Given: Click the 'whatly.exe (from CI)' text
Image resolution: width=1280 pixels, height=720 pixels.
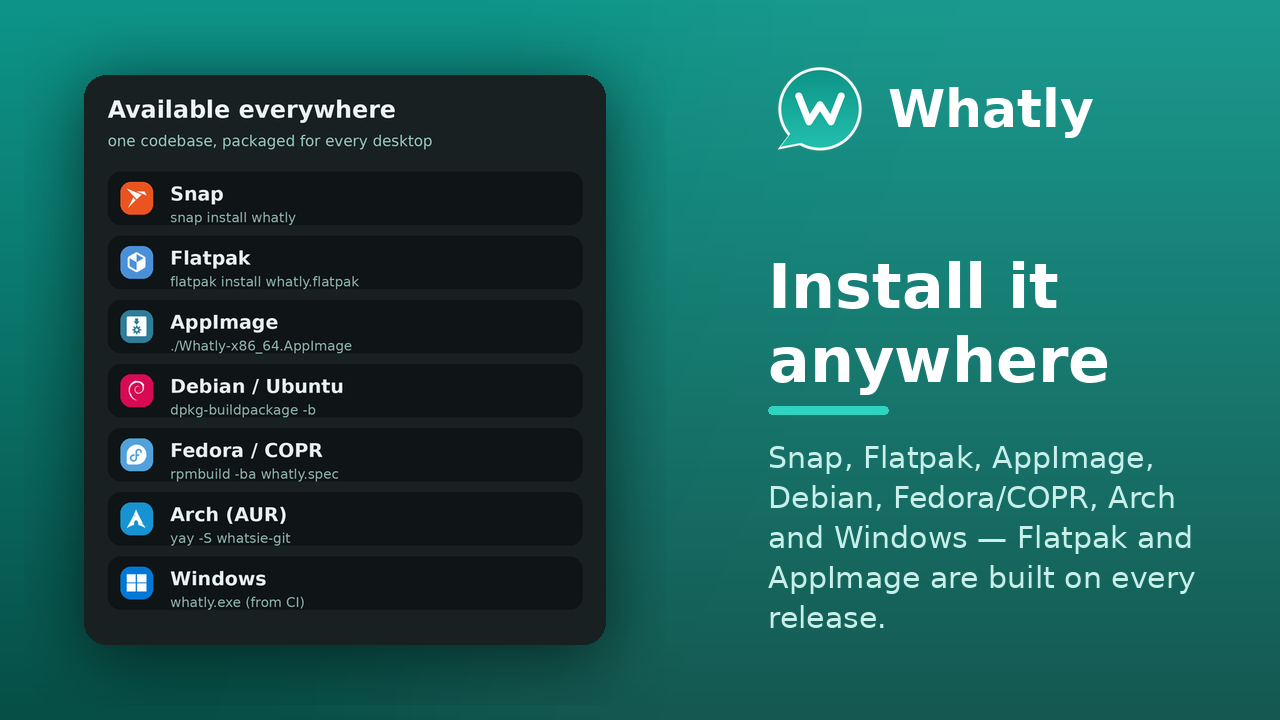Looking at the screenshot, I should [237, 601].
